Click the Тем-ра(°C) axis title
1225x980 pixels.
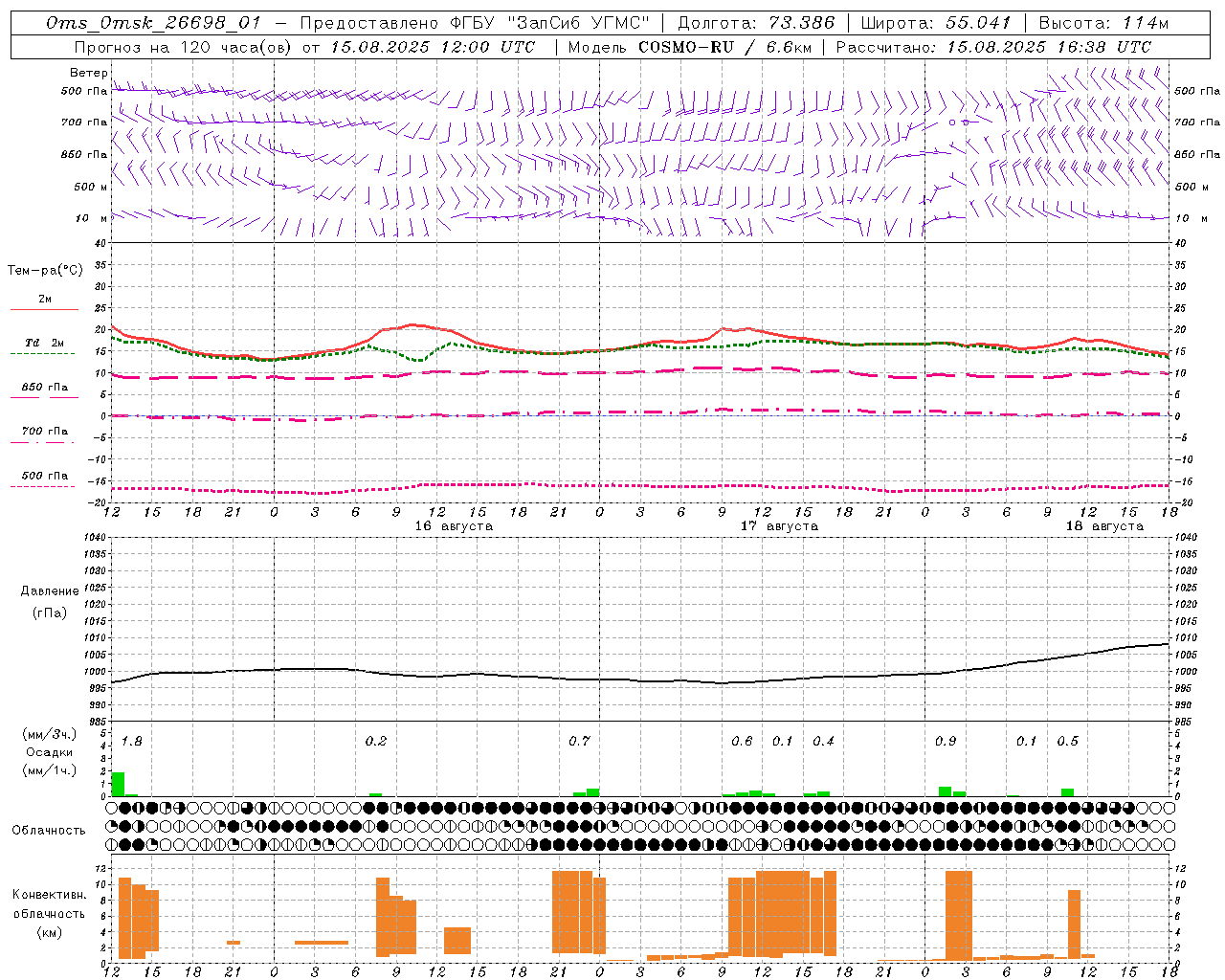pyautogui.click(x=45, y=271)
